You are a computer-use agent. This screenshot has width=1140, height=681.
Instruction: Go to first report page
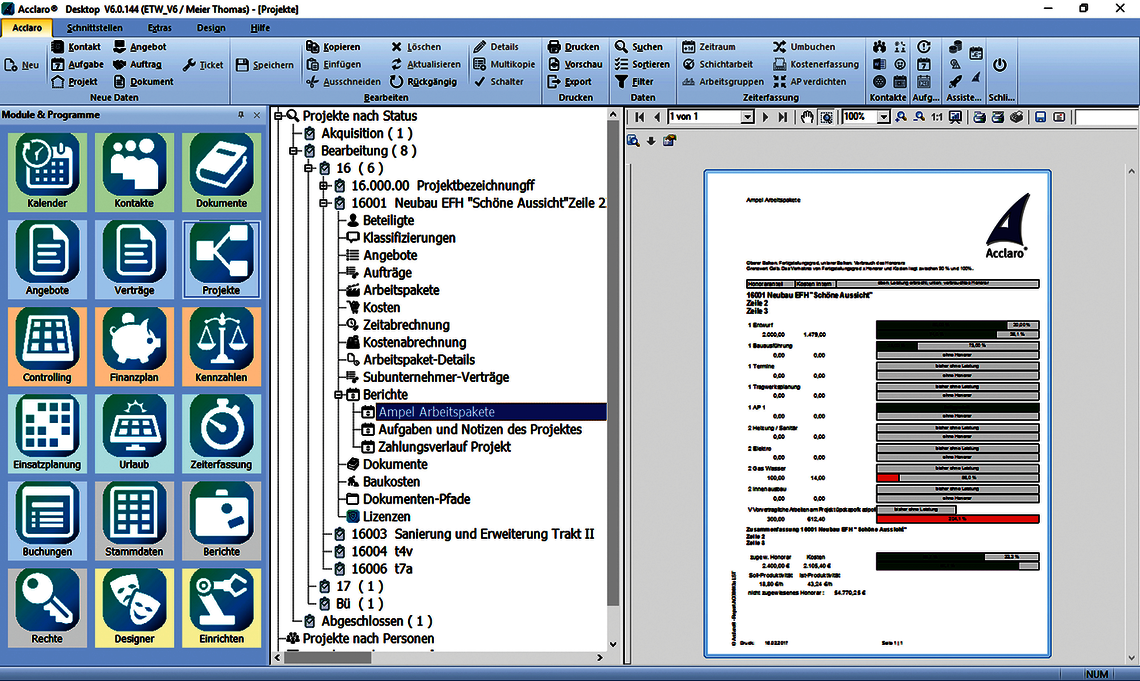640,117
